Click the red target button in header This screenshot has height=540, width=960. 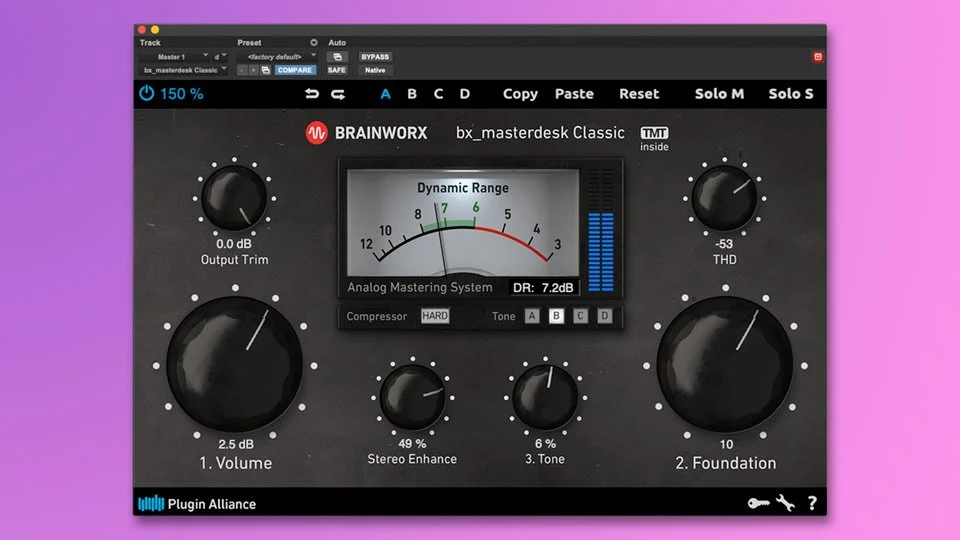(x=817, y=57)
